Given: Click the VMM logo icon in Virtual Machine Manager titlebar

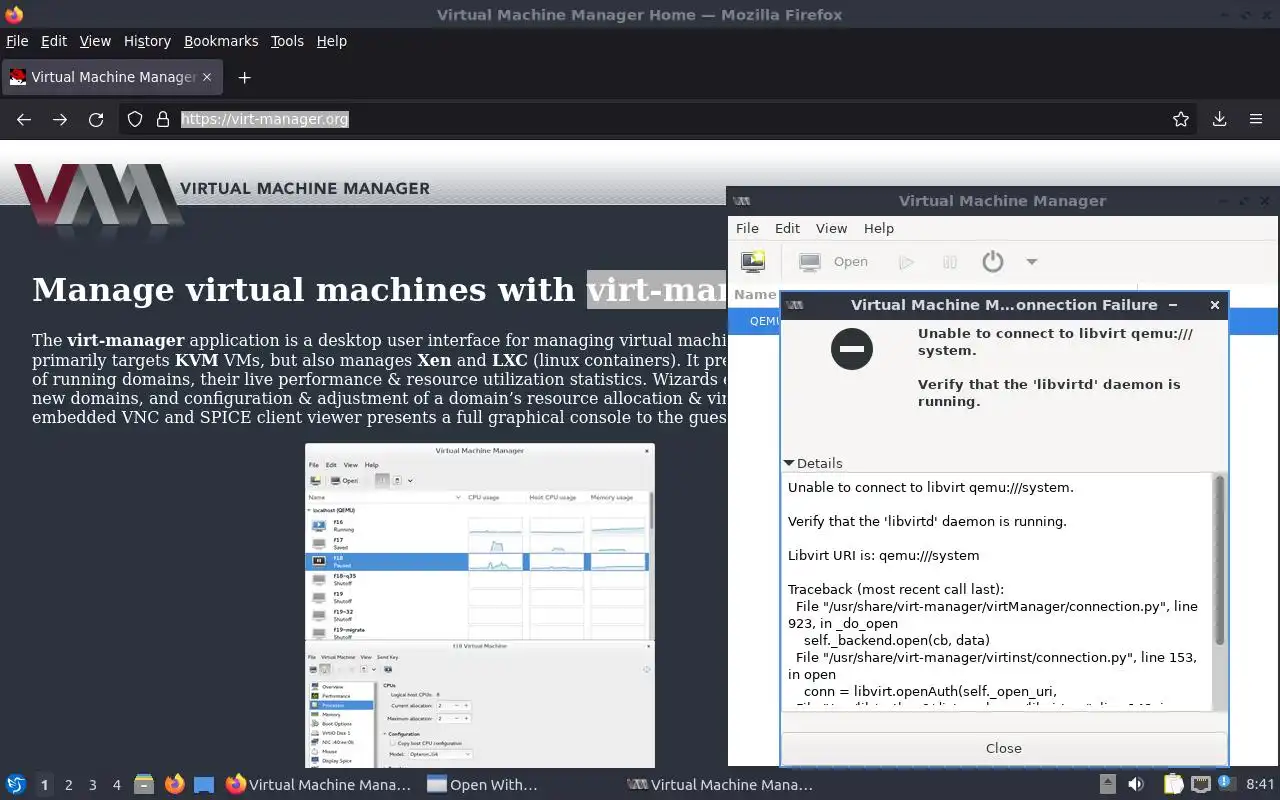Looking at the screenshot, I should click(741, 201).
